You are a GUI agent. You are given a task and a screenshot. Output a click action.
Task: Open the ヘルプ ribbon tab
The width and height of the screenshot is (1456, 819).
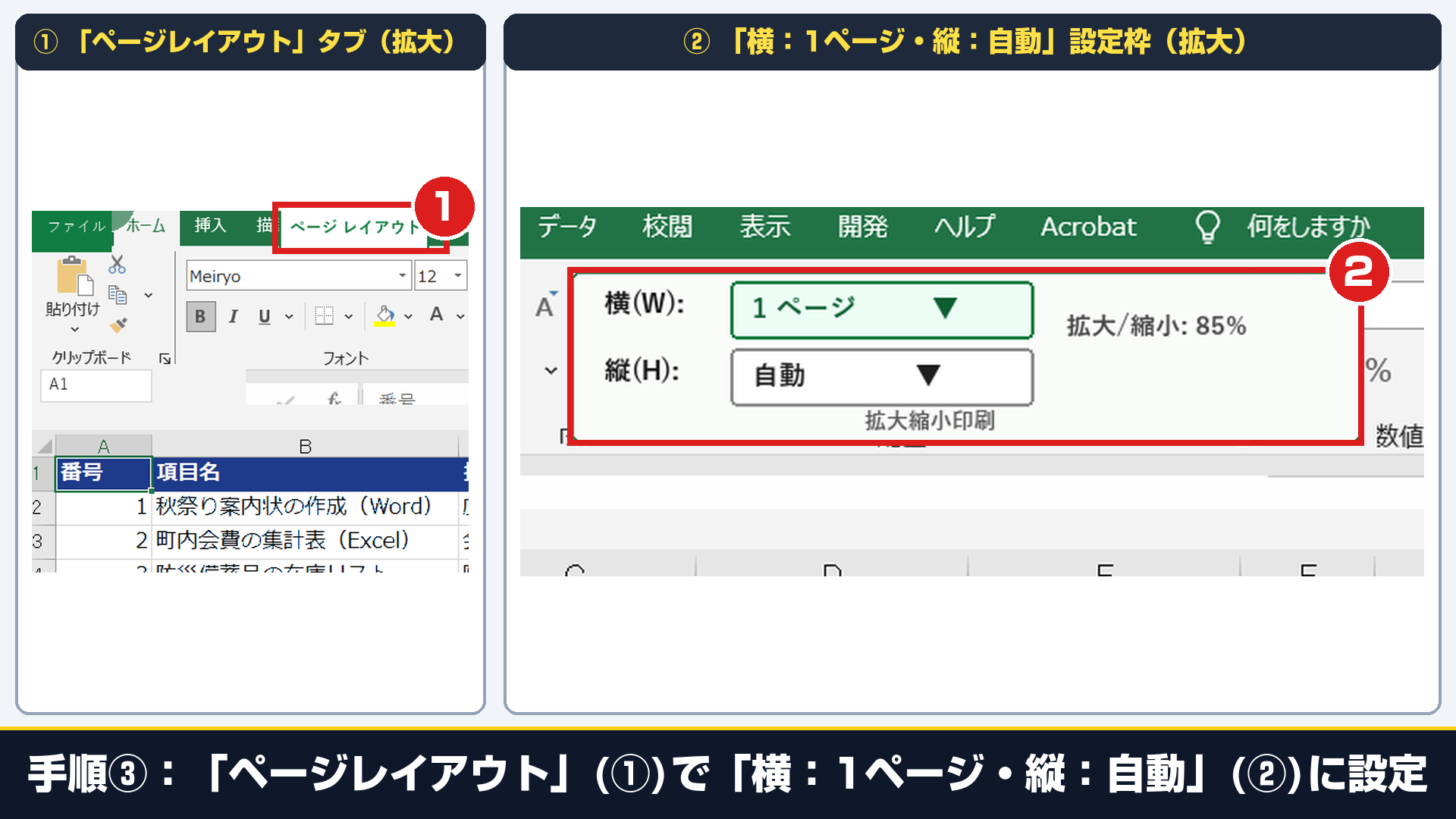coord(964,227)
